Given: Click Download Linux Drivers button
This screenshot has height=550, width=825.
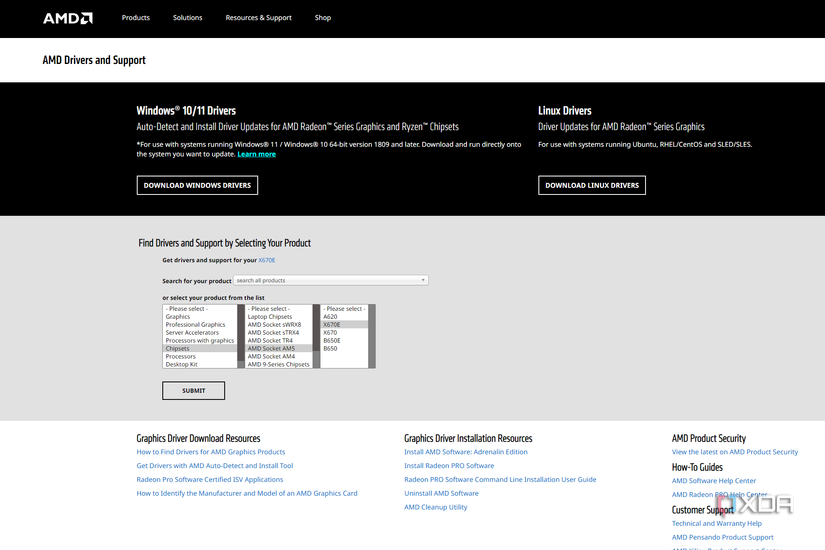Looking at the screenshot, I should 592,185.
